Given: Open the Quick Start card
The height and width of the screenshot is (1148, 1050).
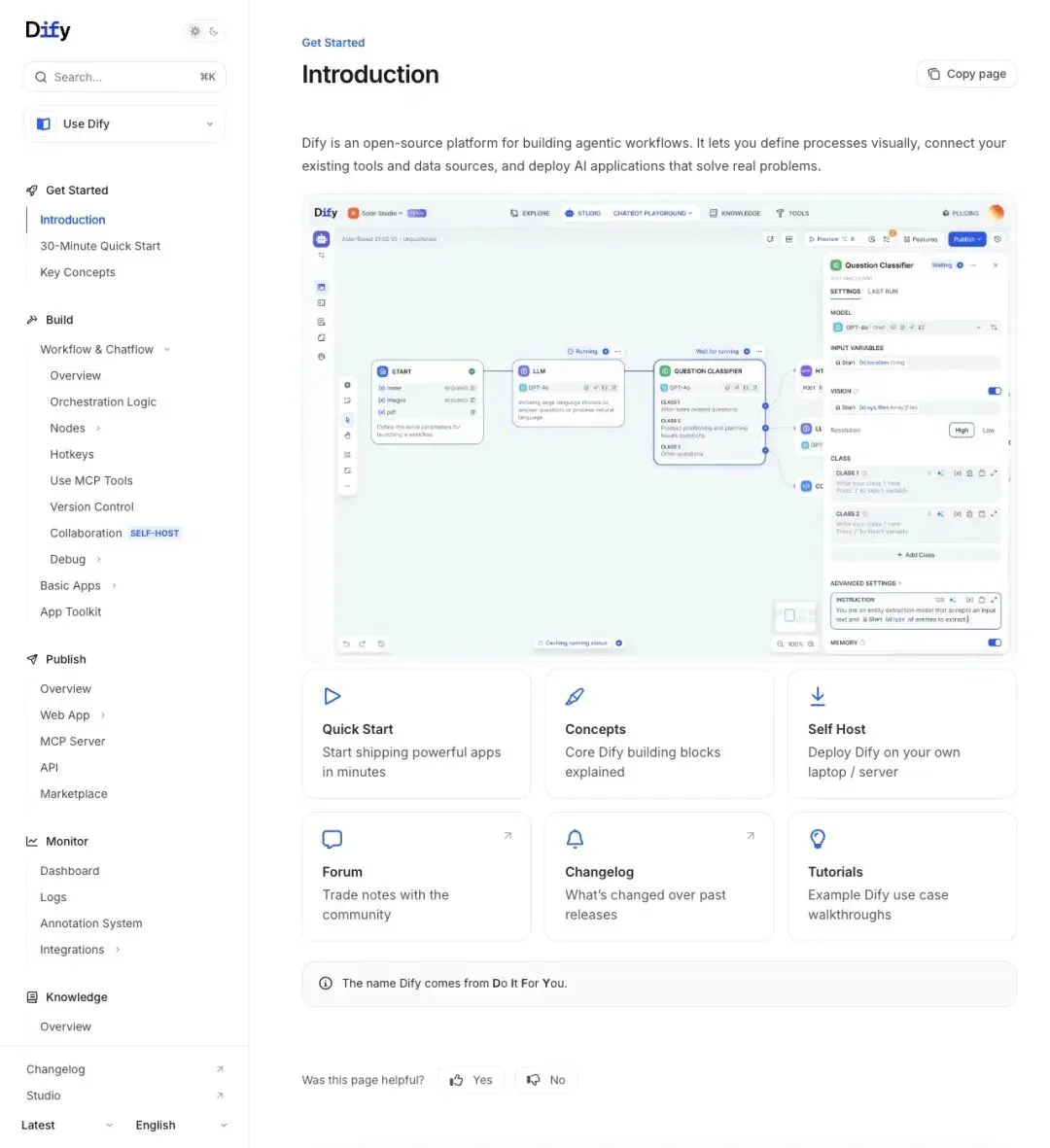Looking at the screenshot, I should pyautogui.click(x=417, y=734).
